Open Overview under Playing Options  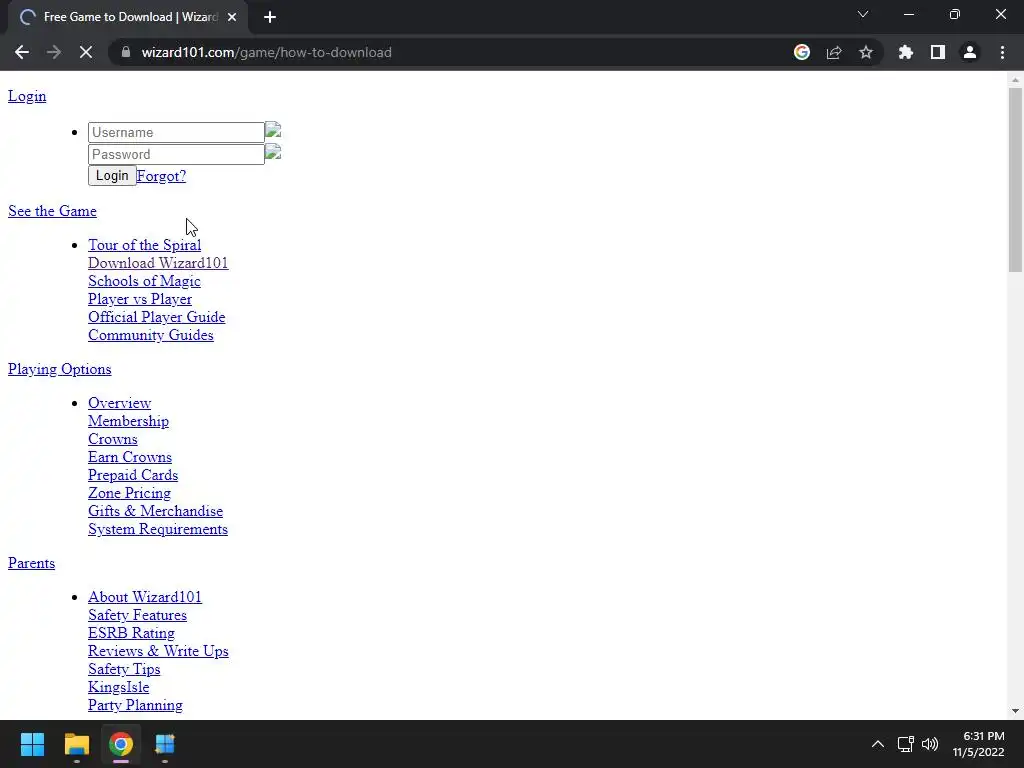120,403
